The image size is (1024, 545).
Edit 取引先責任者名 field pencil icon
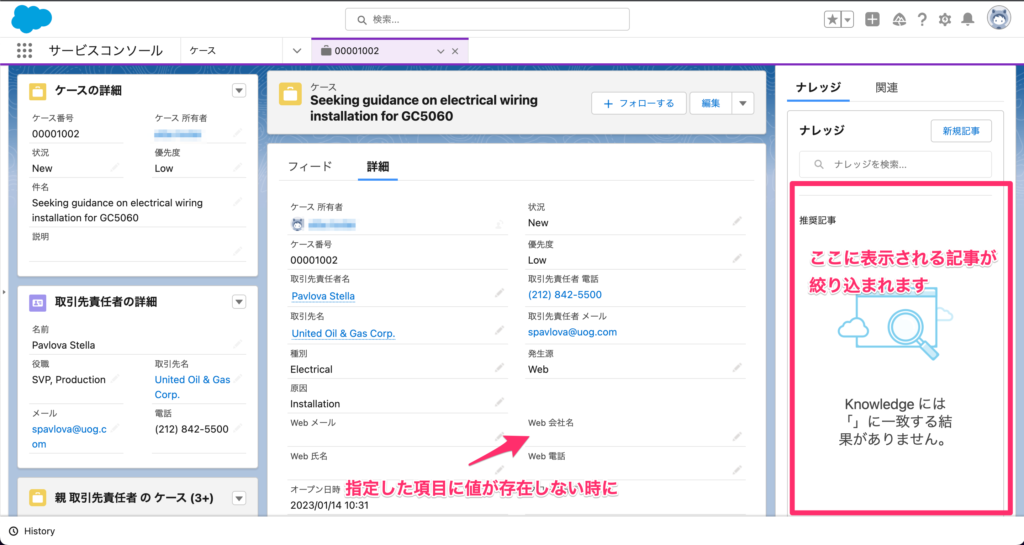pyautogui.click(x=500, y=293)
